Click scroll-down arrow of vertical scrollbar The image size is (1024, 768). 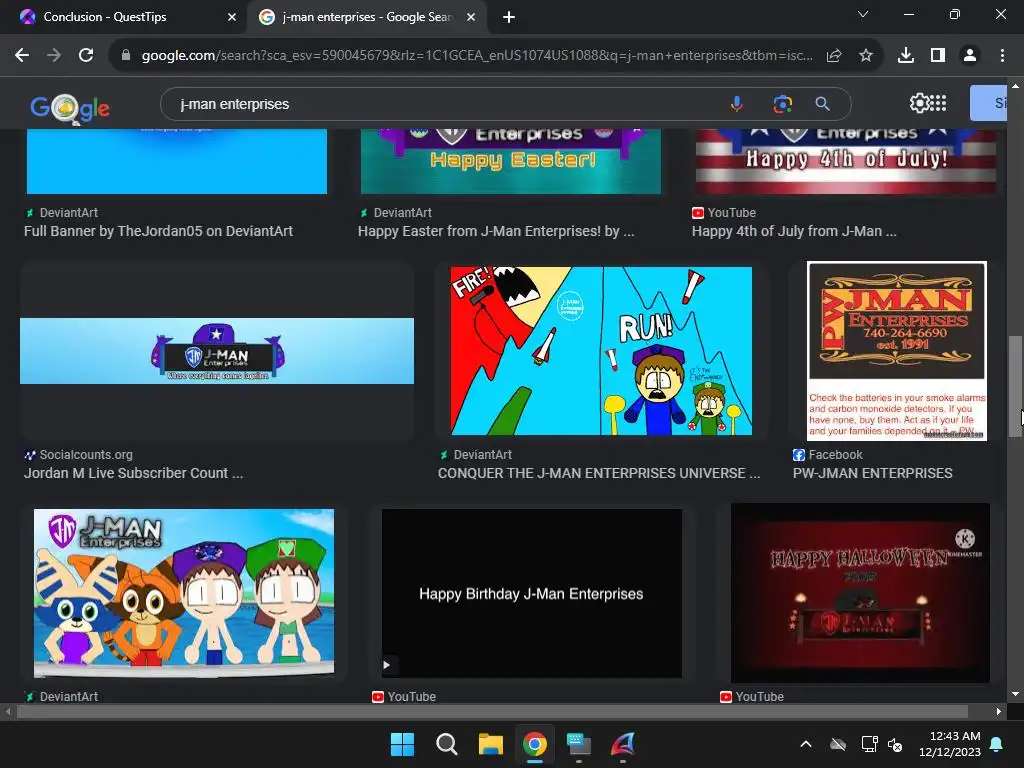pyautogui.click(x=1015, y=694)
